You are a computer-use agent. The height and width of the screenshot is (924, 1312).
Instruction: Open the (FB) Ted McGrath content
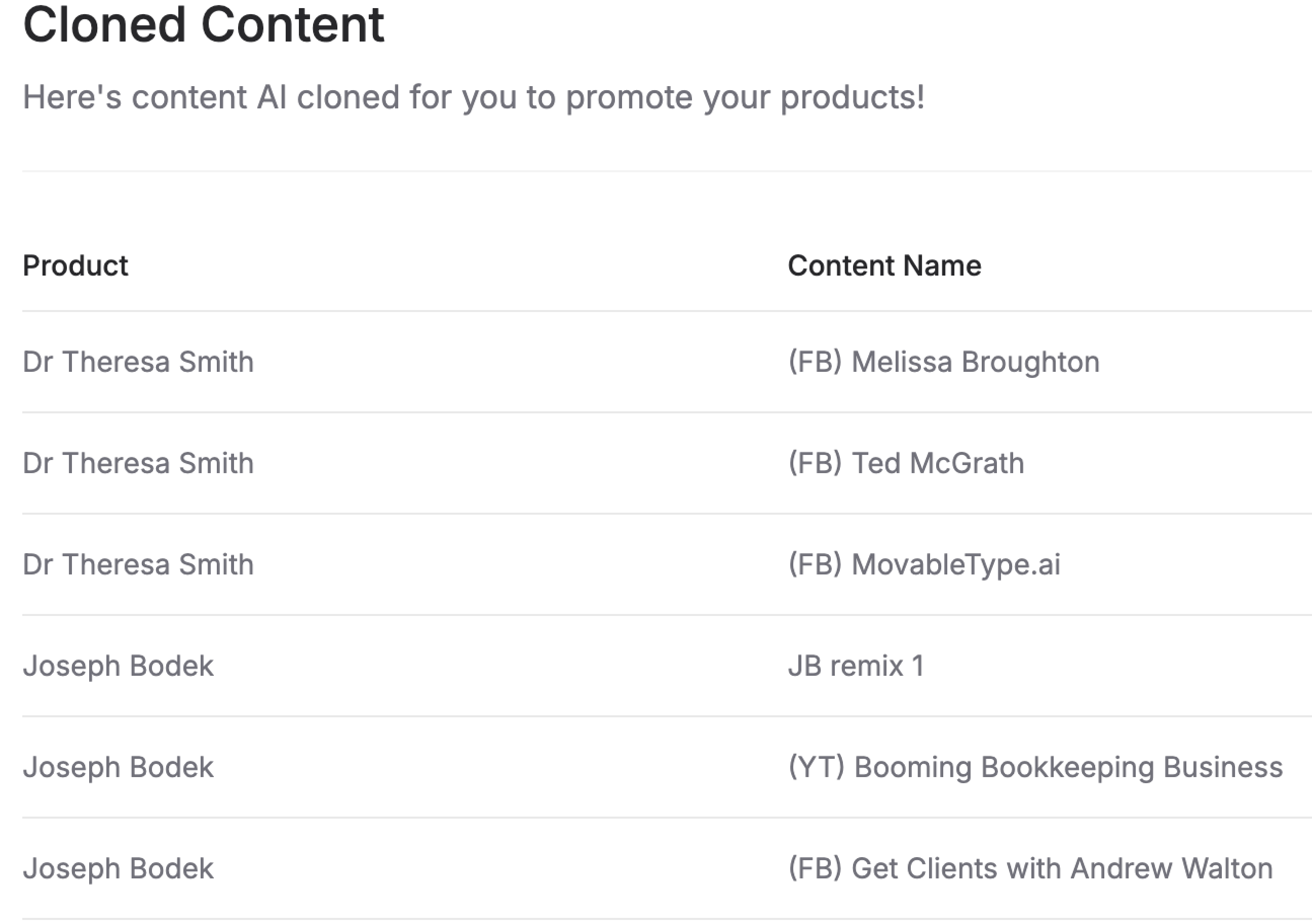point(906,463)
